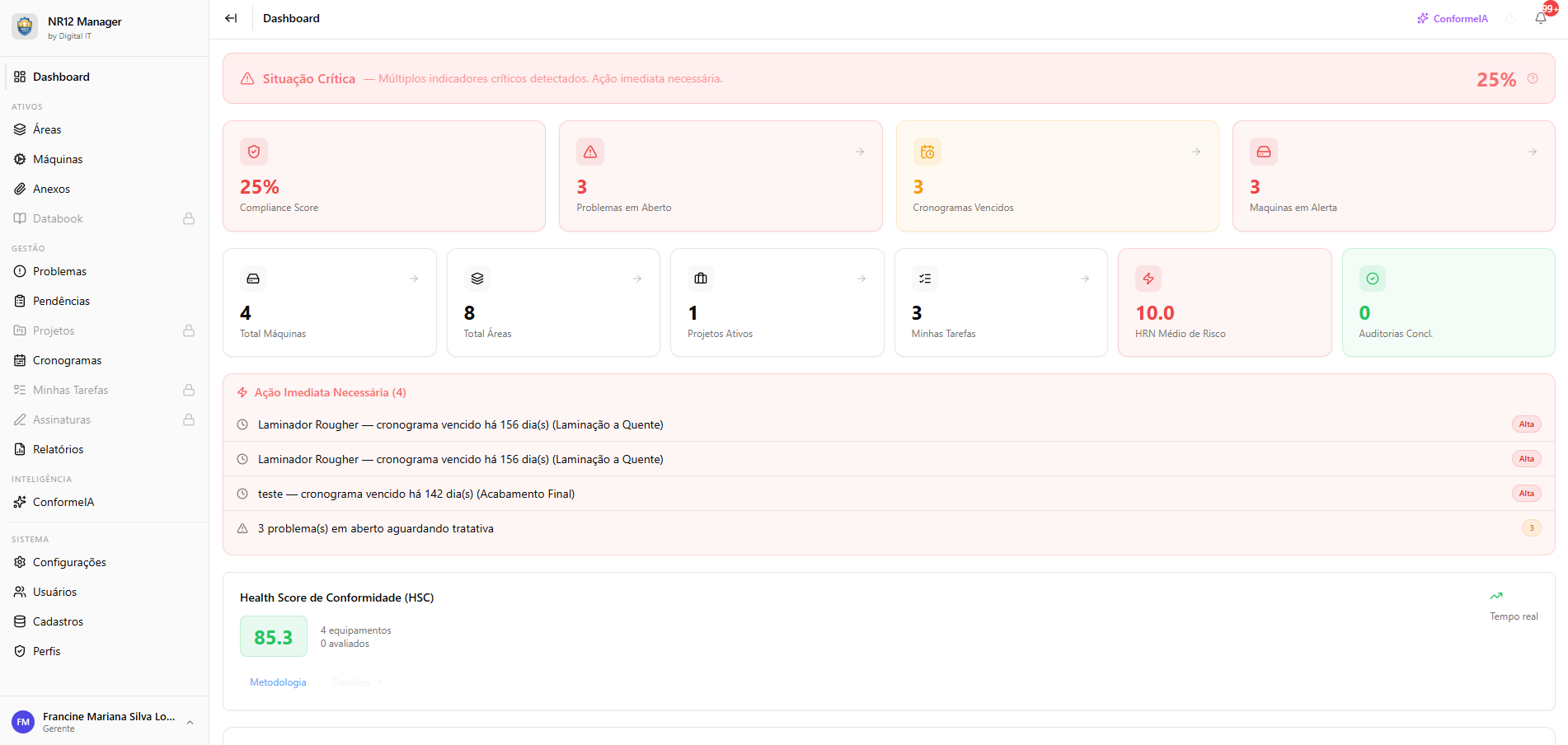Open ConformeIA in the sidebar
The height and width of the screenshot is (745, 1568).
pyautogui.click(x=105, y=502)
